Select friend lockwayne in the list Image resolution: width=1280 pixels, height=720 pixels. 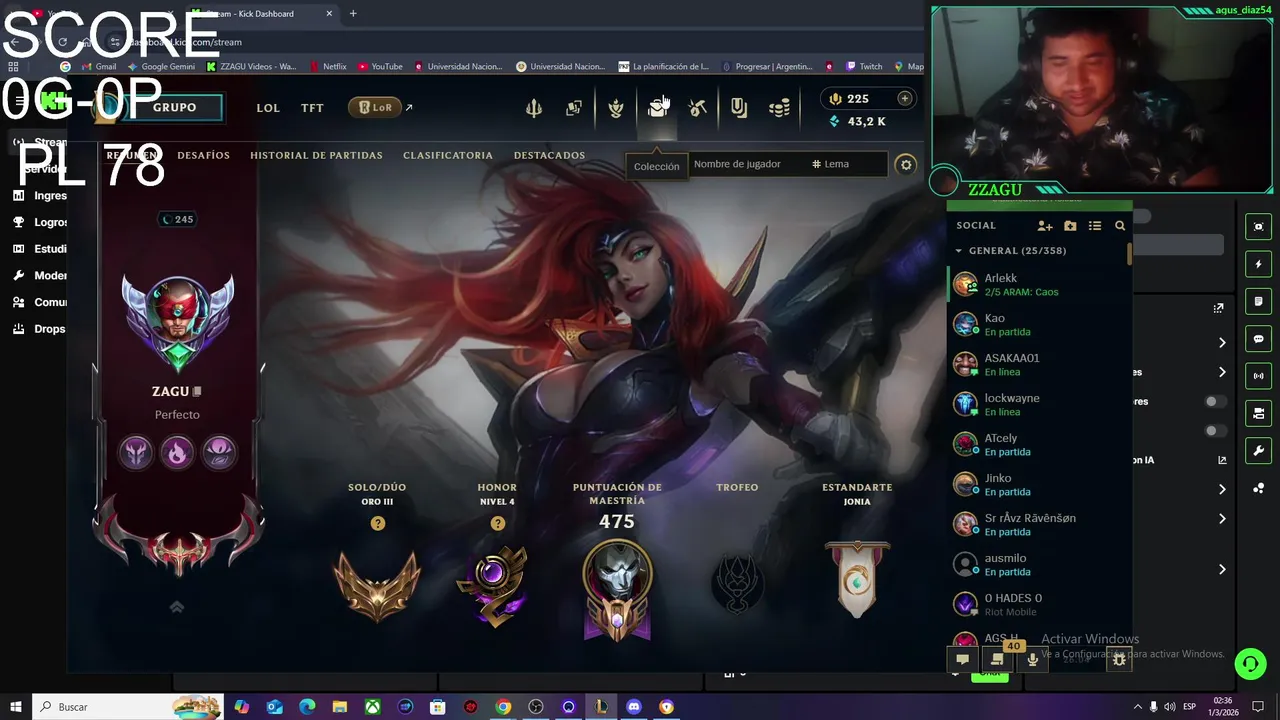click(1038, 404)
